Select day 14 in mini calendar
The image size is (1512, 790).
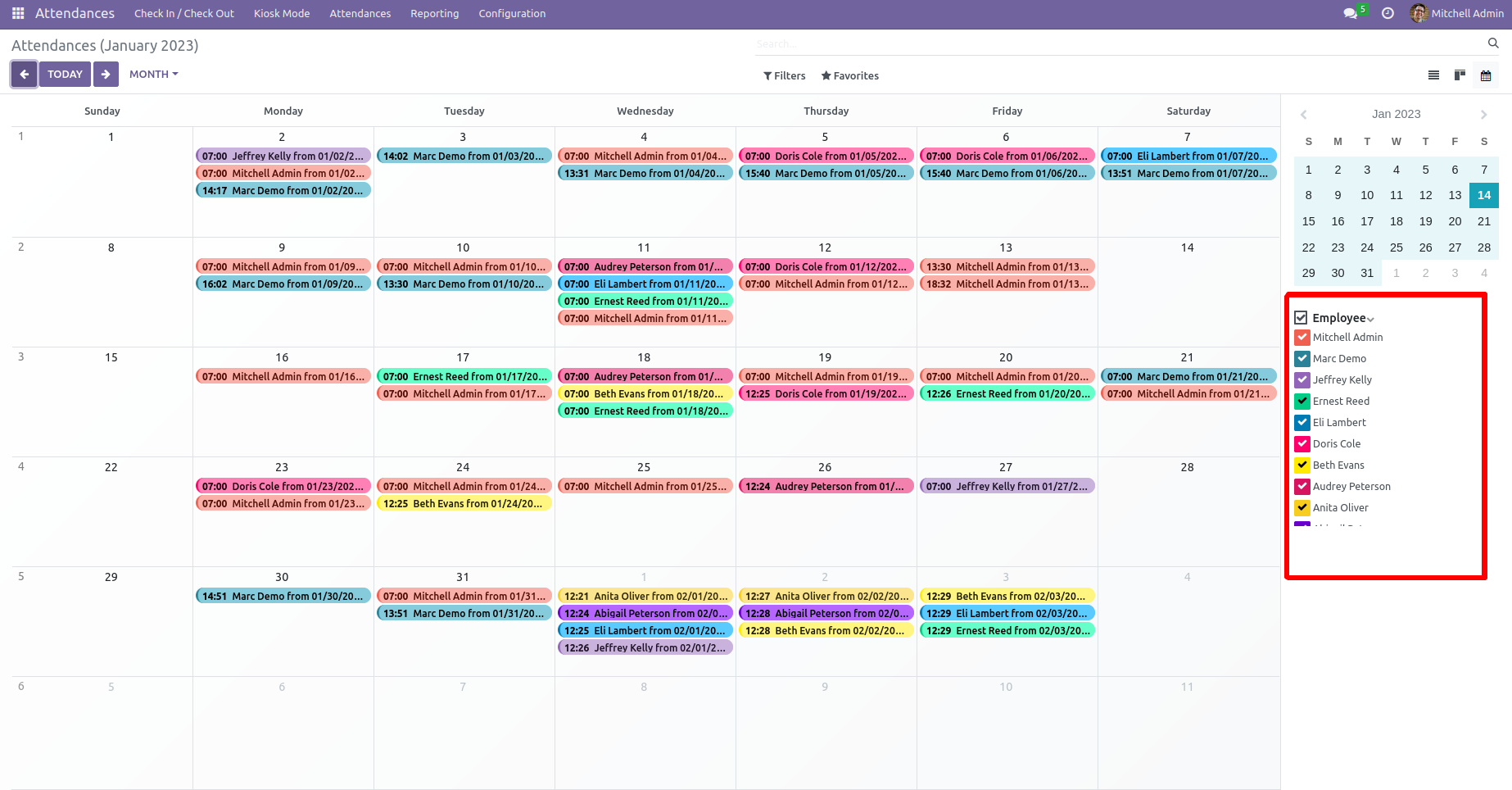[1484, 195]
